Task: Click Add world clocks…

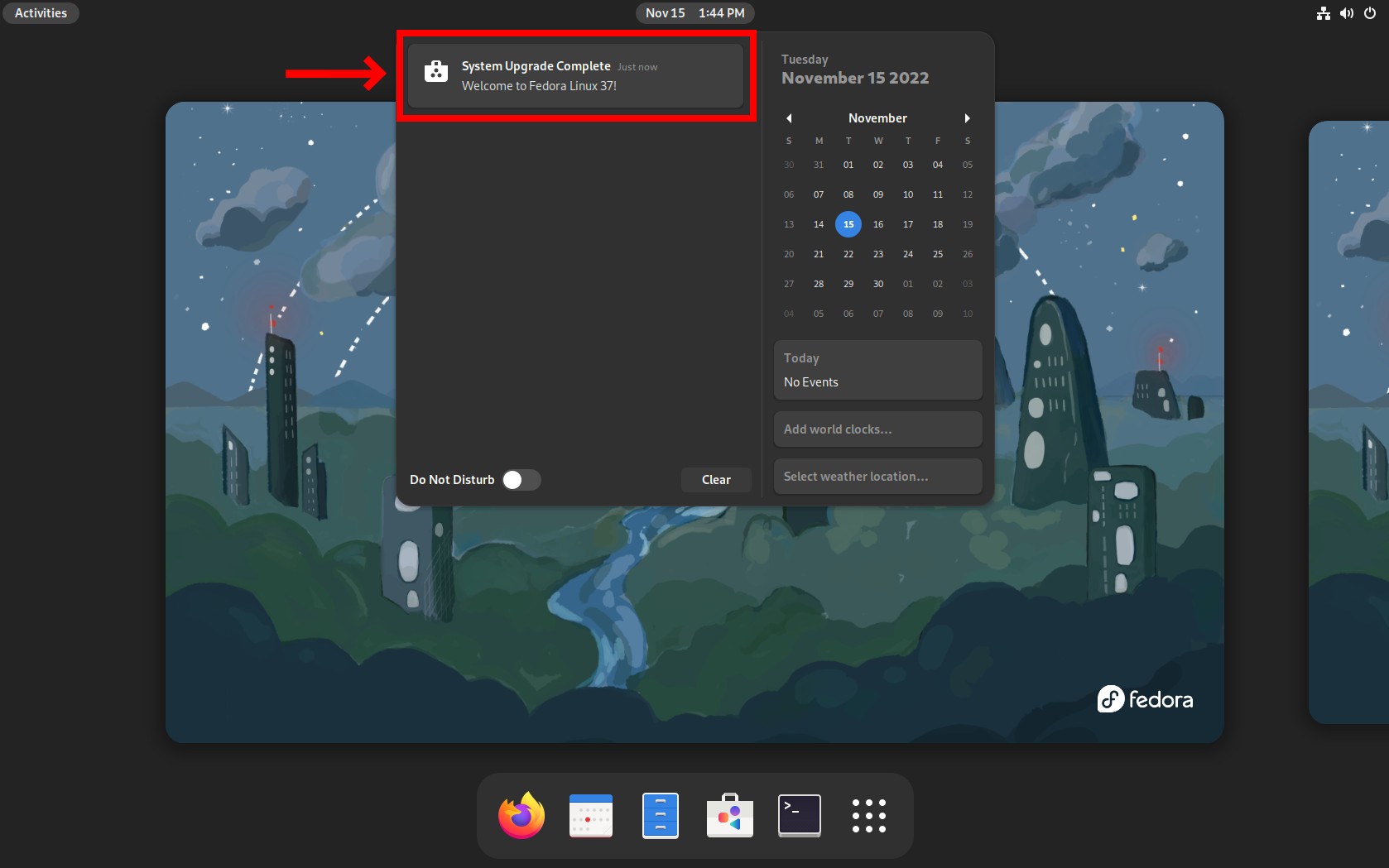Action: pyautogui.click(x=877, y=429)
